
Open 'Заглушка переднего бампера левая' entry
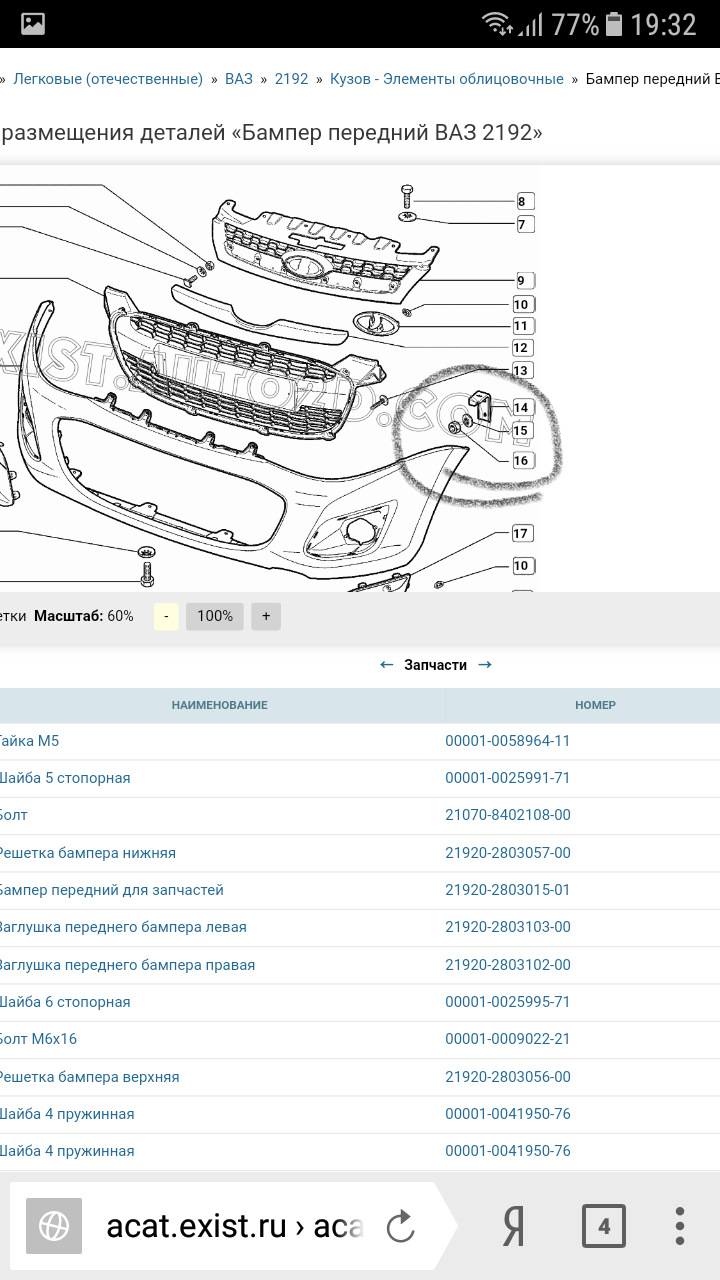(x=123, y=927)
